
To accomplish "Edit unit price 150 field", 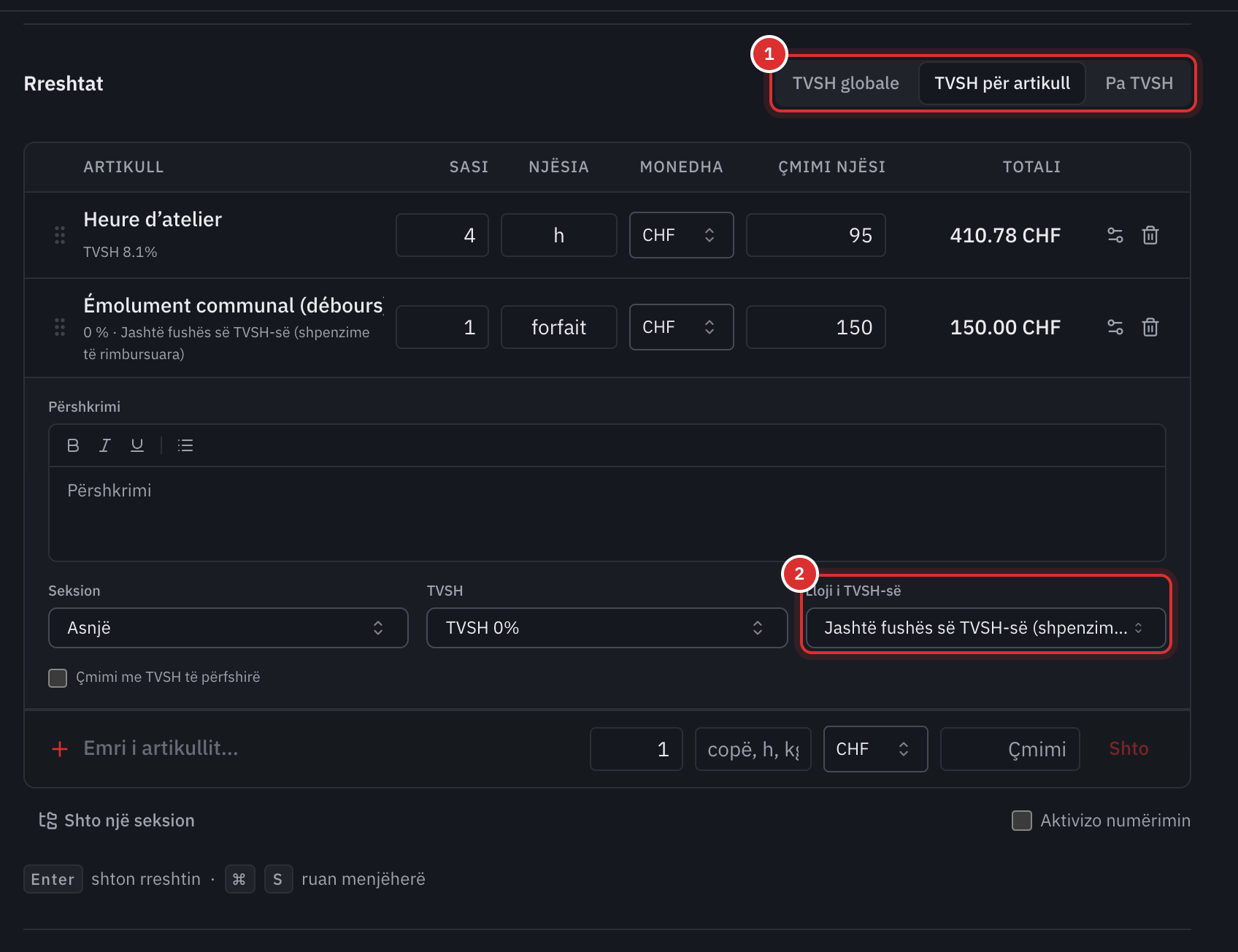I will click(x=816, y=327).
